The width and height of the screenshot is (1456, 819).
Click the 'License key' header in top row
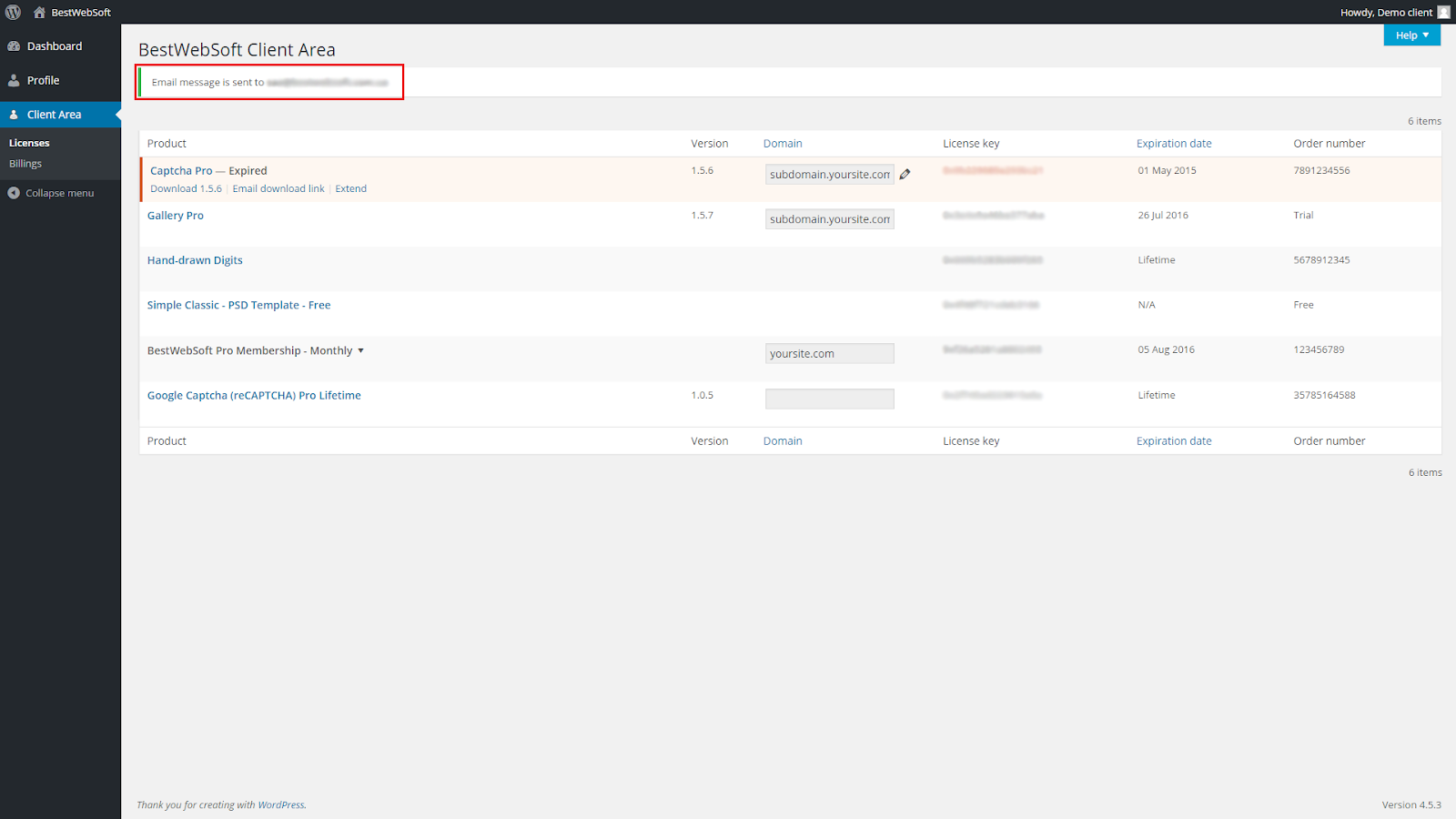pyautogui.click(x=971, y=143)
